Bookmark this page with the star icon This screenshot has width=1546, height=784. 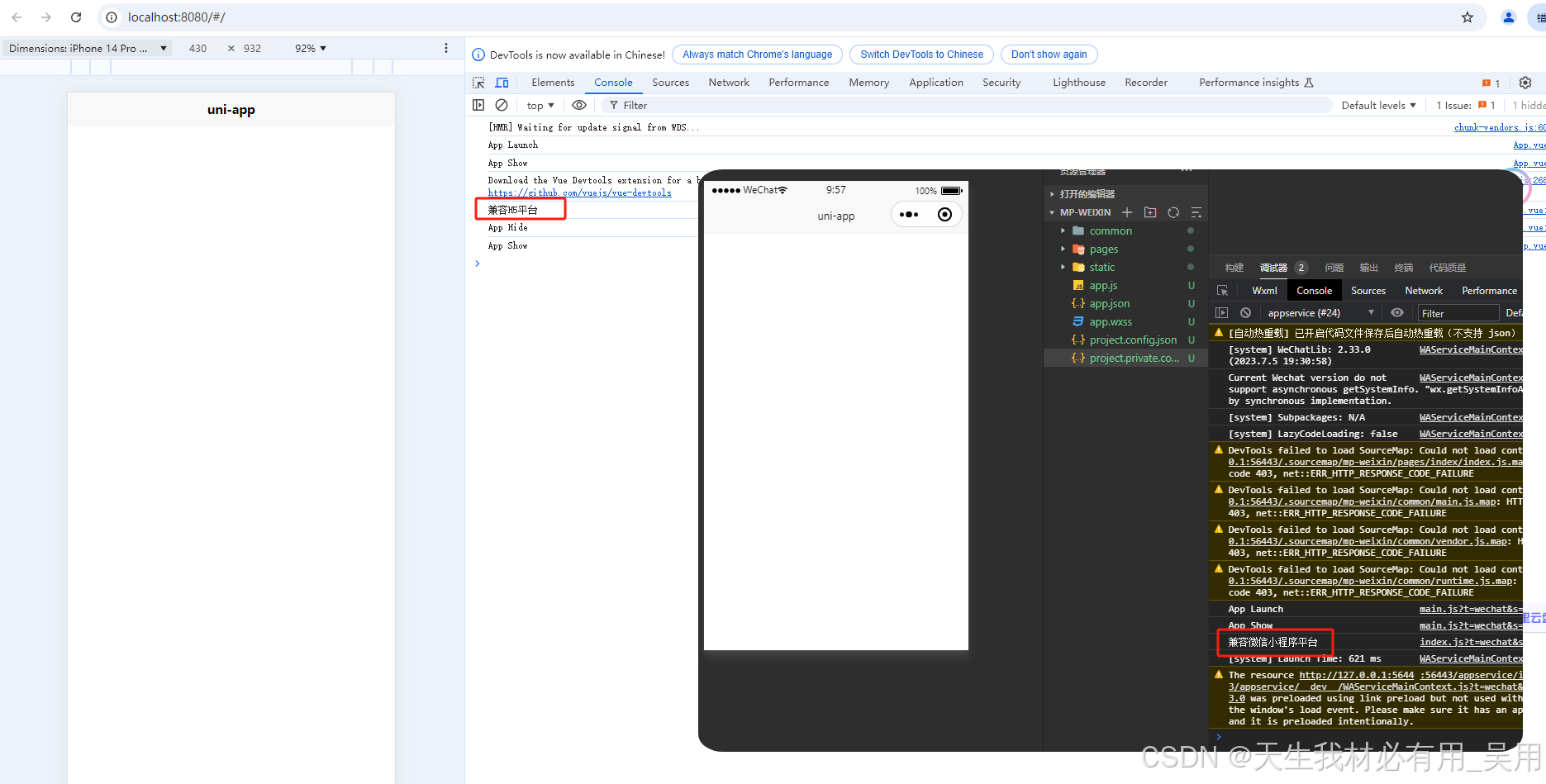1468,17
